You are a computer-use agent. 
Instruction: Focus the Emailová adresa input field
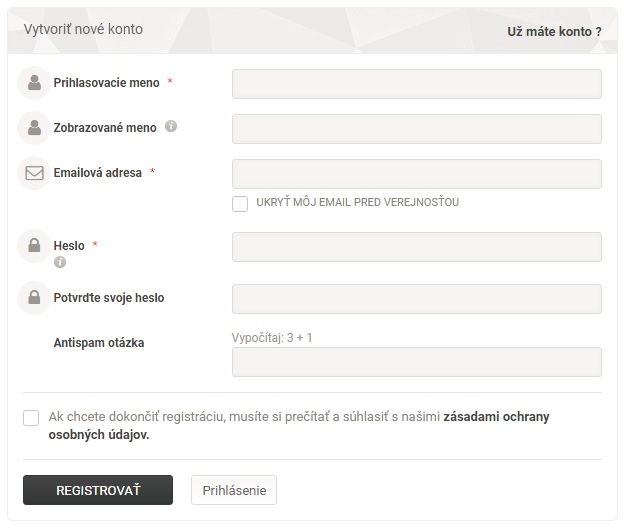(417, 174)
